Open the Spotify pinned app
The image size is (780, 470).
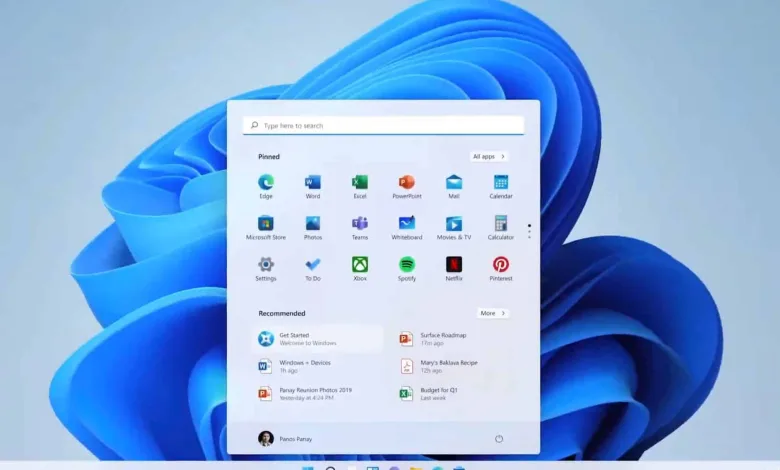point(407,265)
